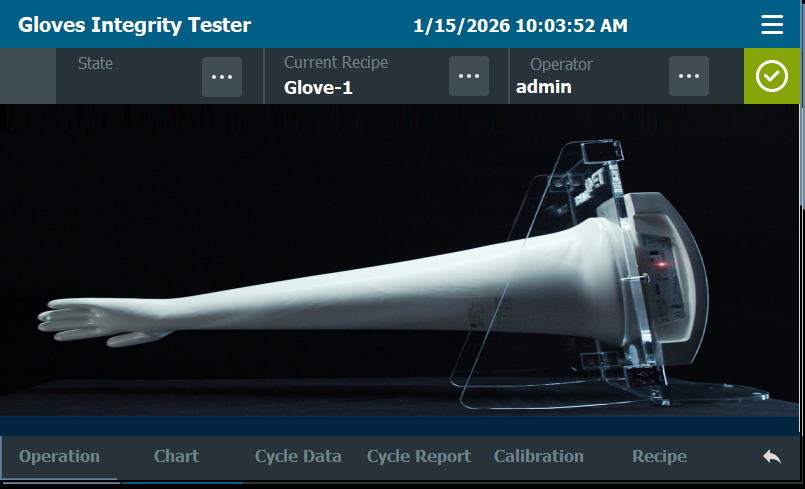Image resolution: width=805 pixels, height=489 pixels.
Task: Open Current Recipe ellipsis button
Action: pos(469,76)
